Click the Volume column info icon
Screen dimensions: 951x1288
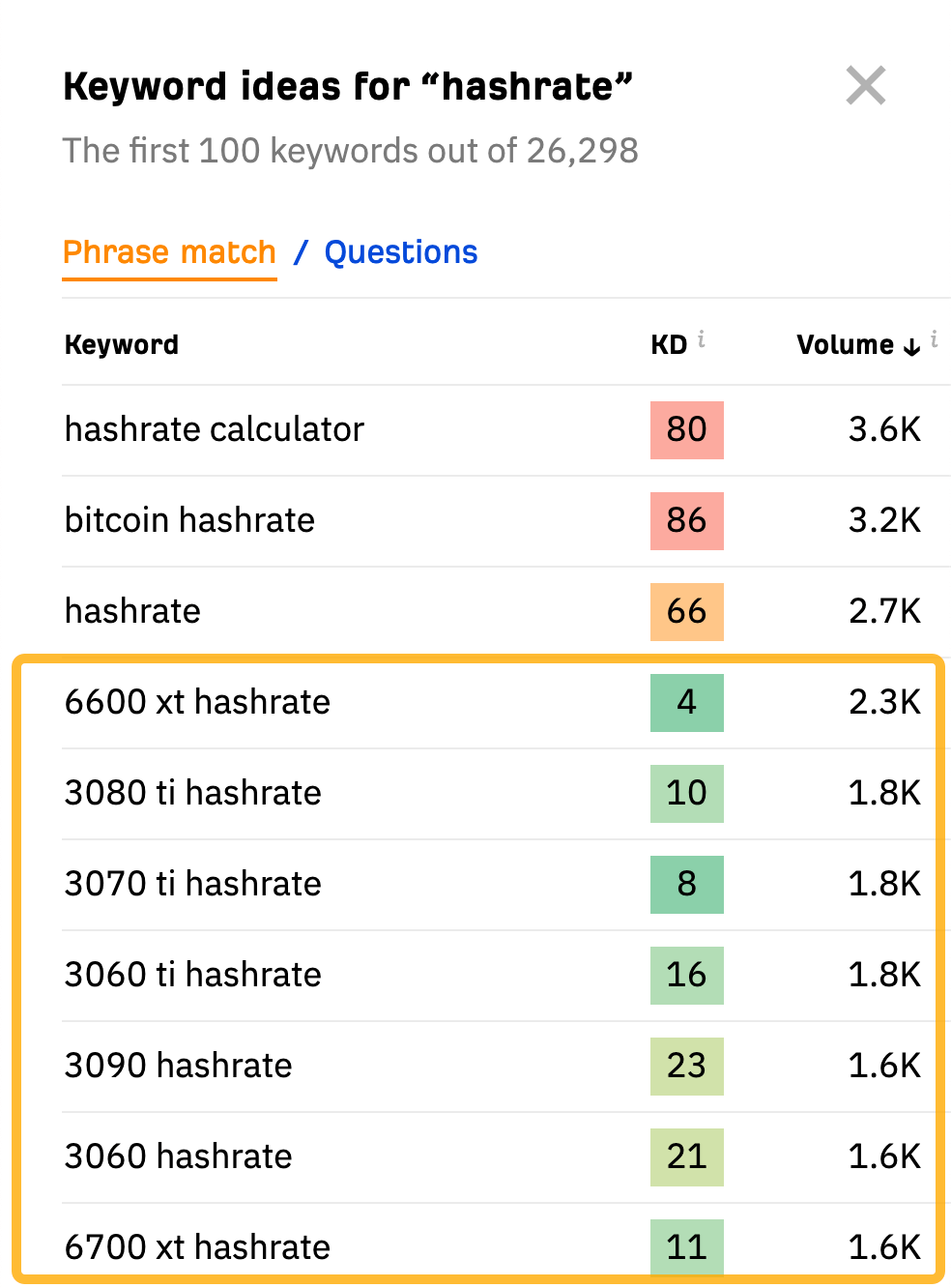point(934,339)
